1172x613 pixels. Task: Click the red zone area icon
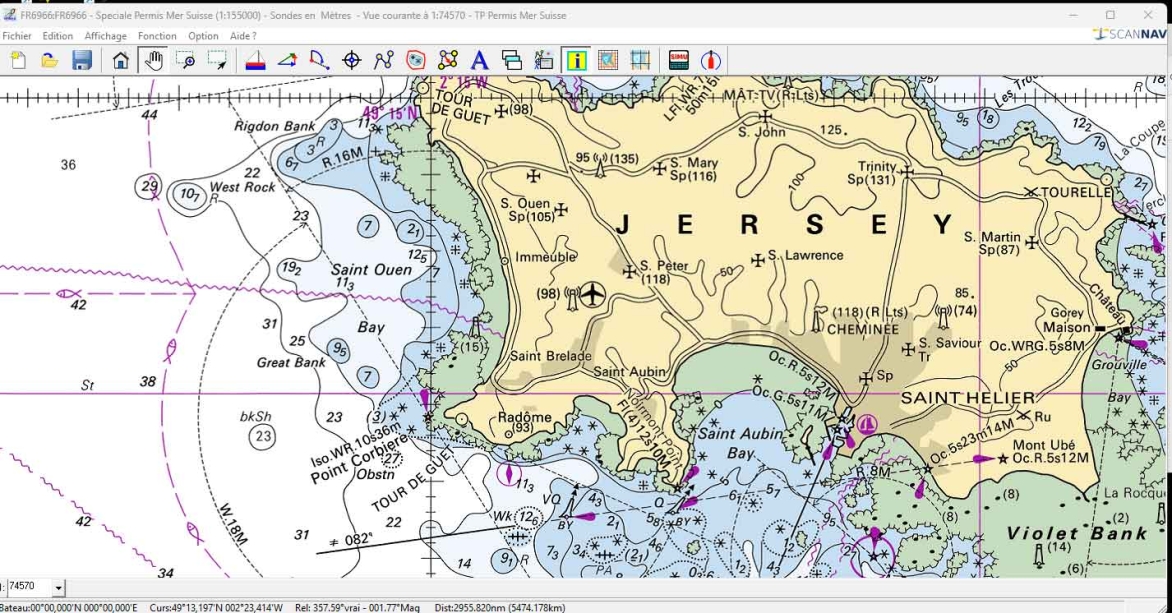[x=416, y=61]
